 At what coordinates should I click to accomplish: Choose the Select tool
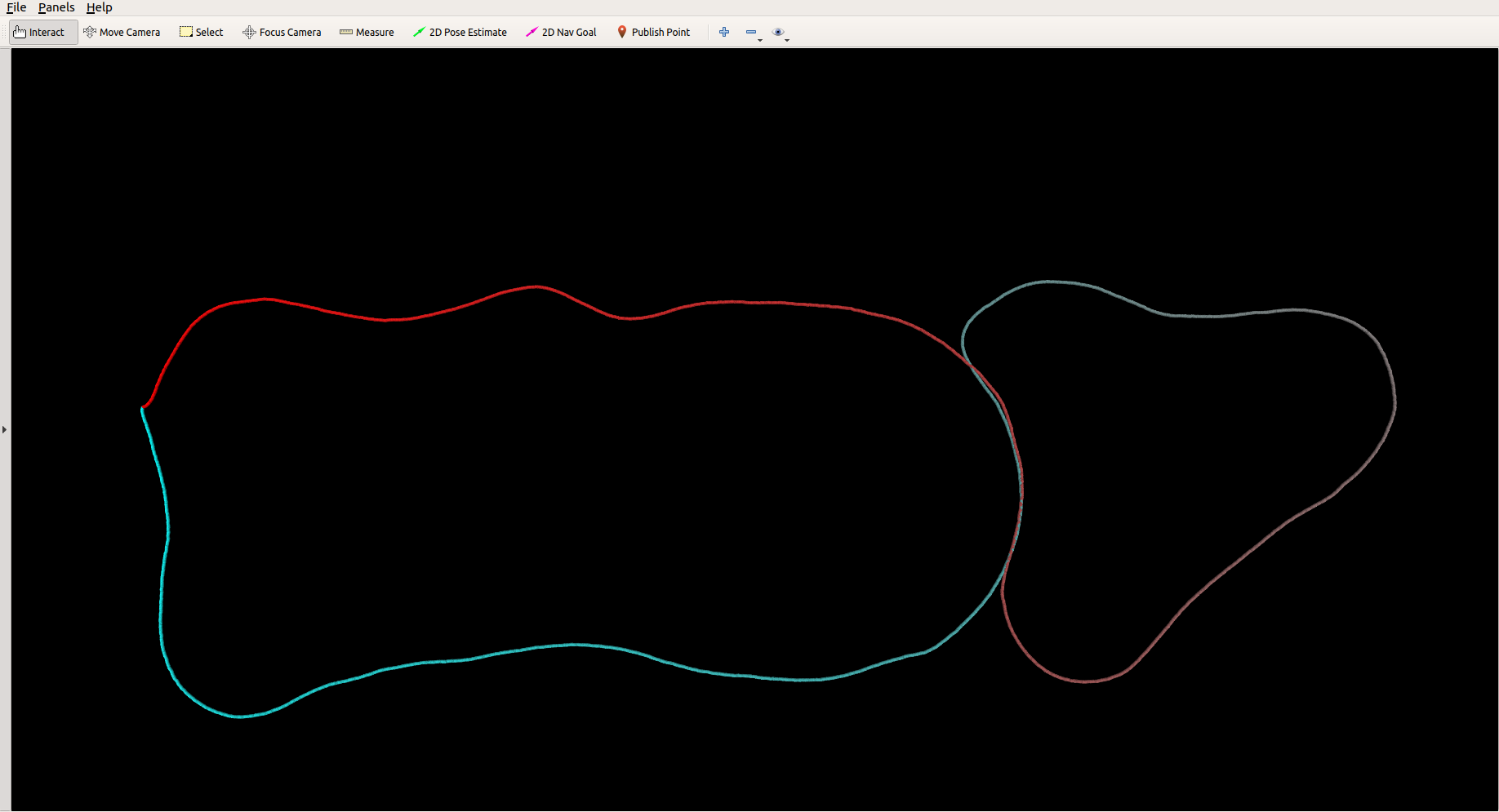202,33
